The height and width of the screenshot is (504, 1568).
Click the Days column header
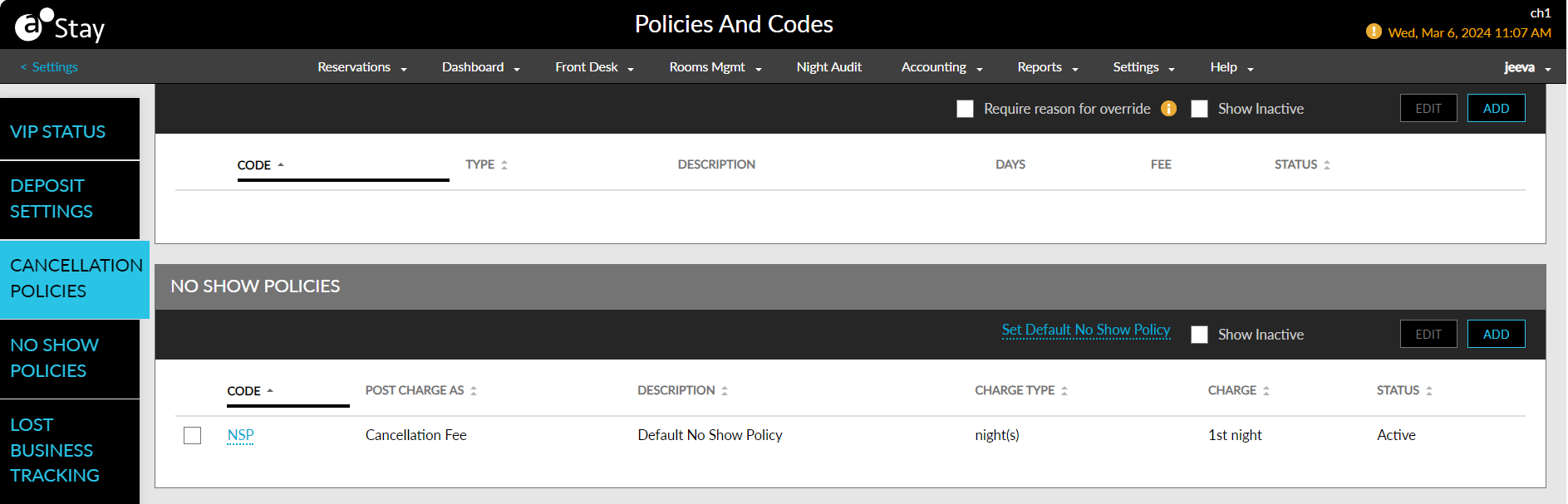pos(1010,164)
